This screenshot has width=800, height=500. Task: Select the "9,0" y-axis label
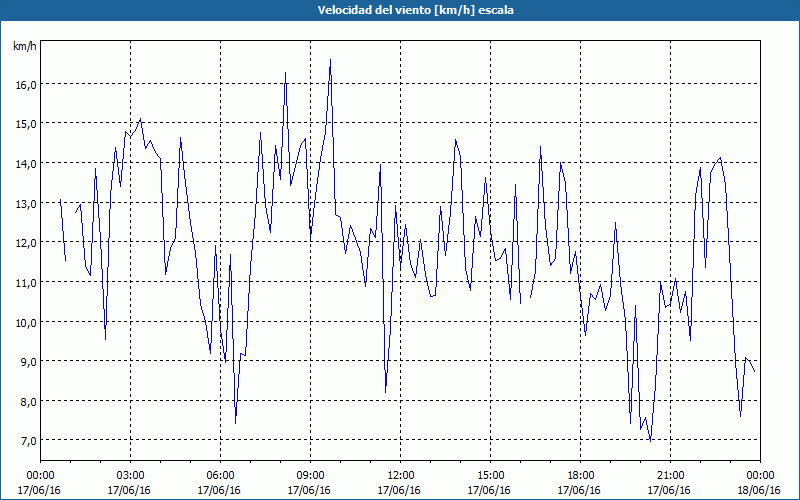28,362
